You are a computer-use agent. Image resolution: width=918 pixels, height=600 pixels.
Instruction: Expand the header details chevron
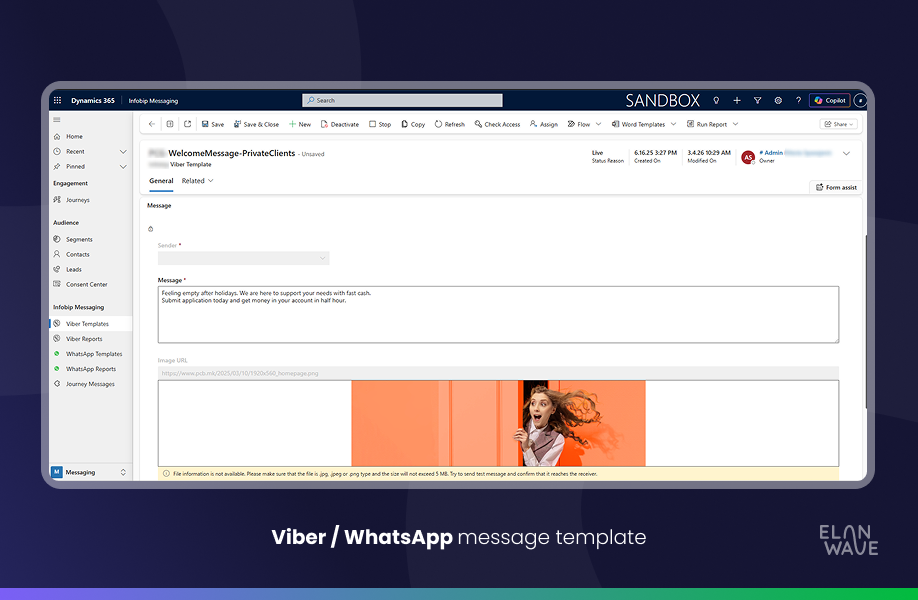pyautogui.click(x=846, y=153)
